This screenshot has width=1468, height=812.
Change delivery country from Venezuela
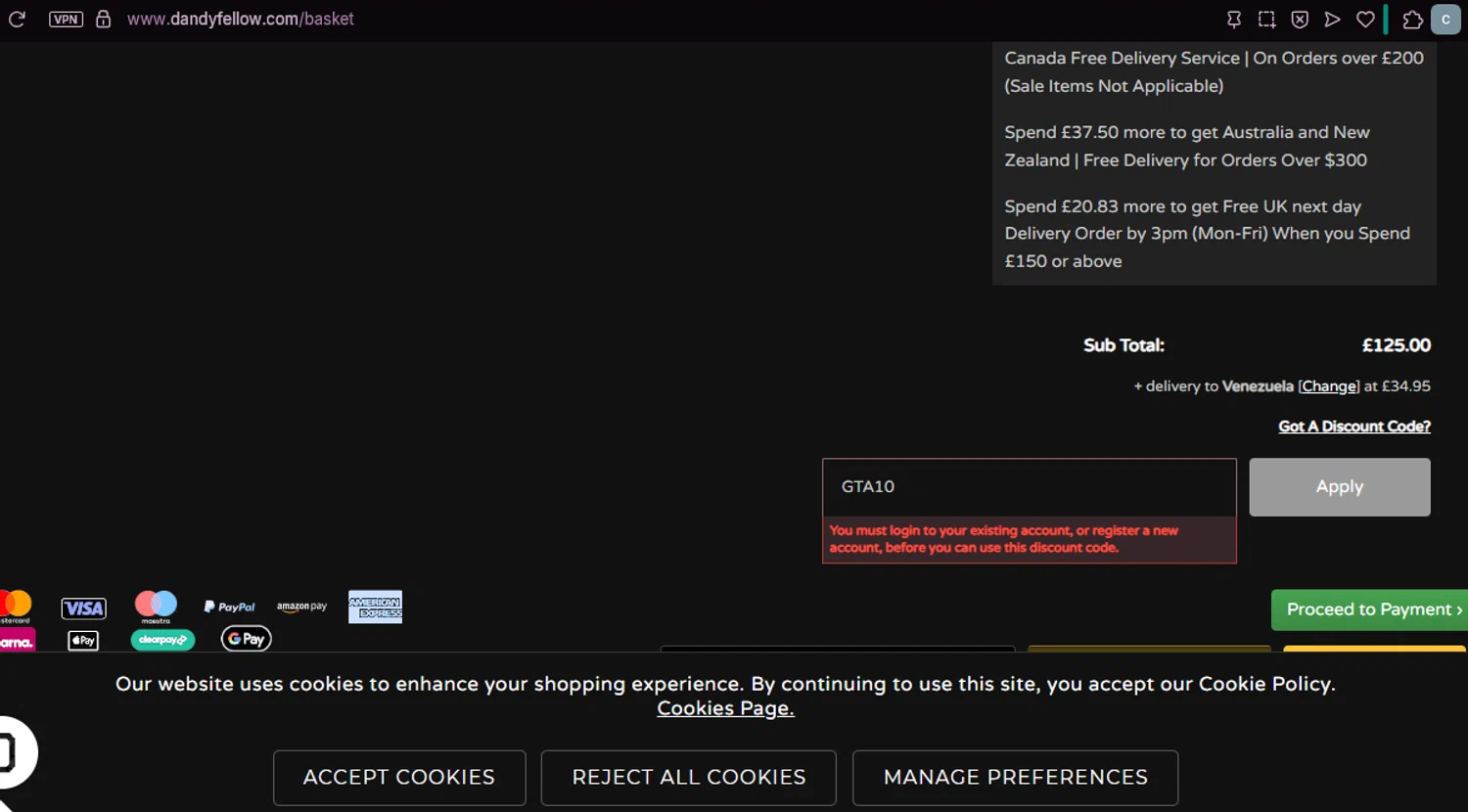tap(1329, 386)
